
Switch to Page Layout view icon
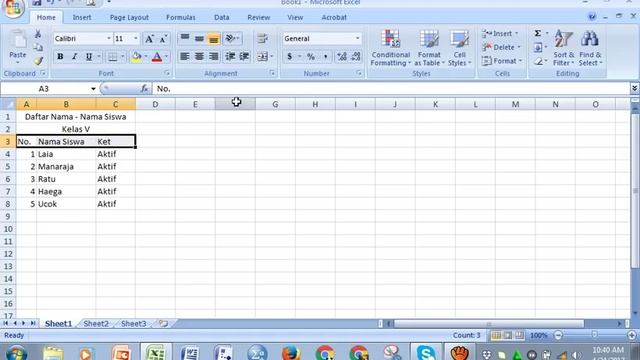(507, 336)
